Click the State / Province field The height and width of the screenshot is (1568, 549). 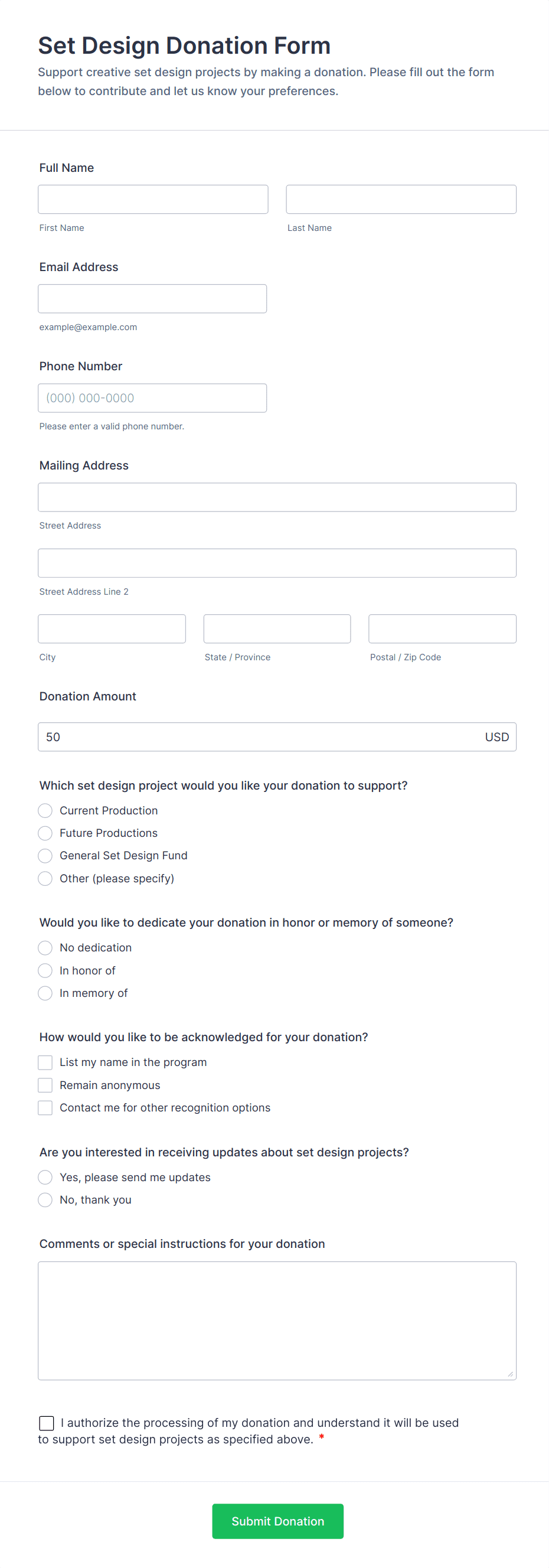pyautogui.click(x=277, y=629)
